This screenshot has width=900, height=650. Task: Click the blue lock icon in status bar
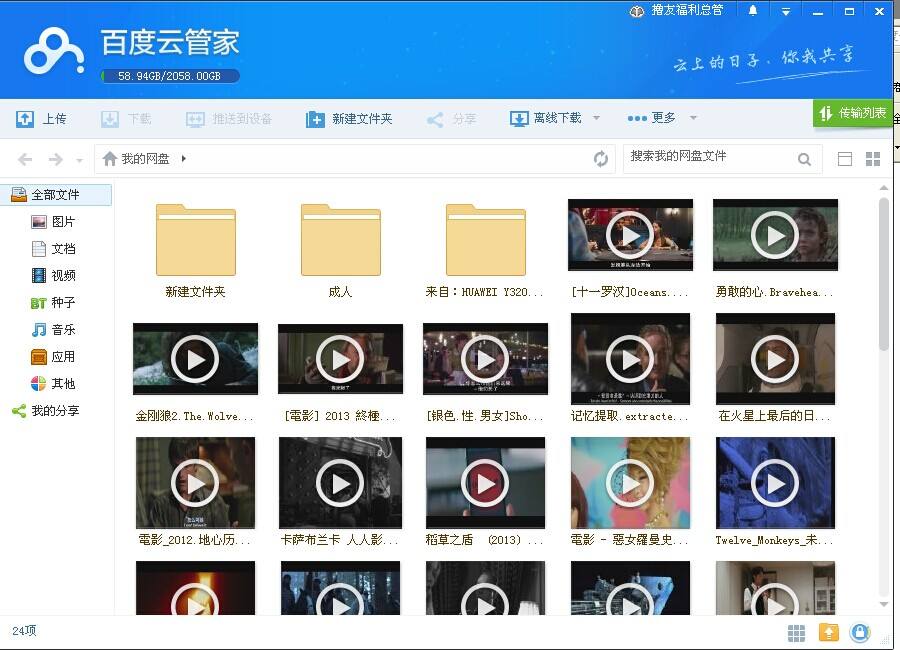(859, 632)
